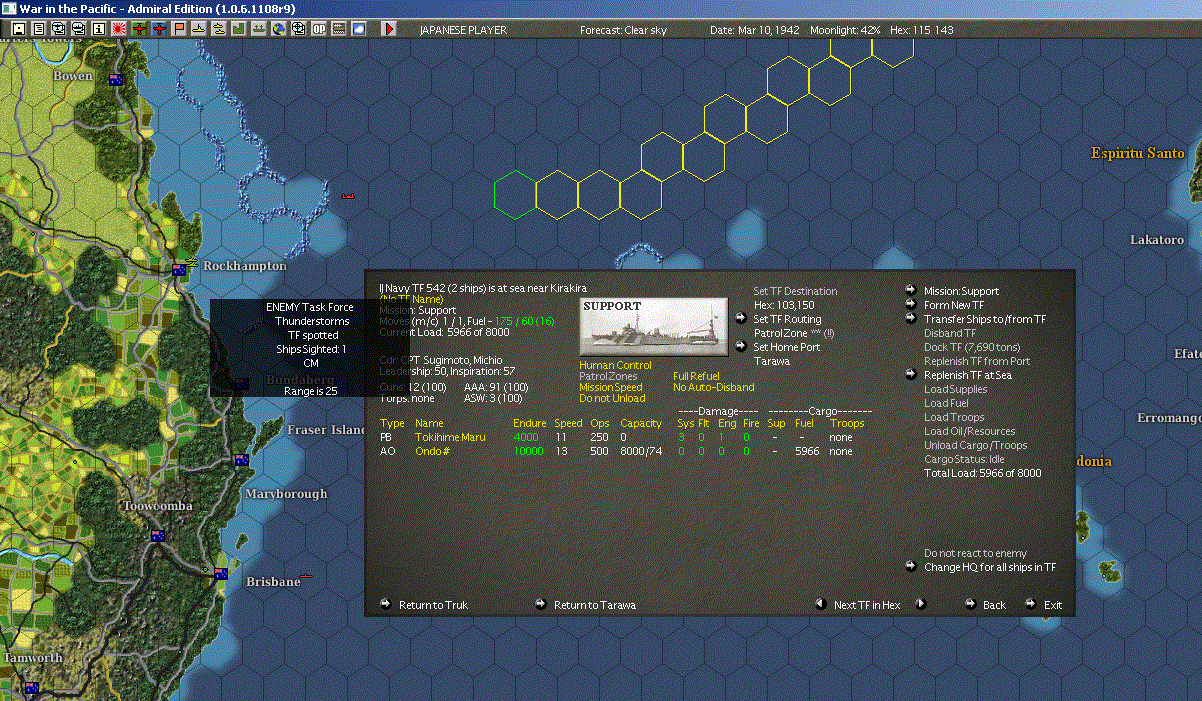This screenshot has height=701, width=1202.
Task: Open the preferences list icon in toolbar
Action: point(38,29)
